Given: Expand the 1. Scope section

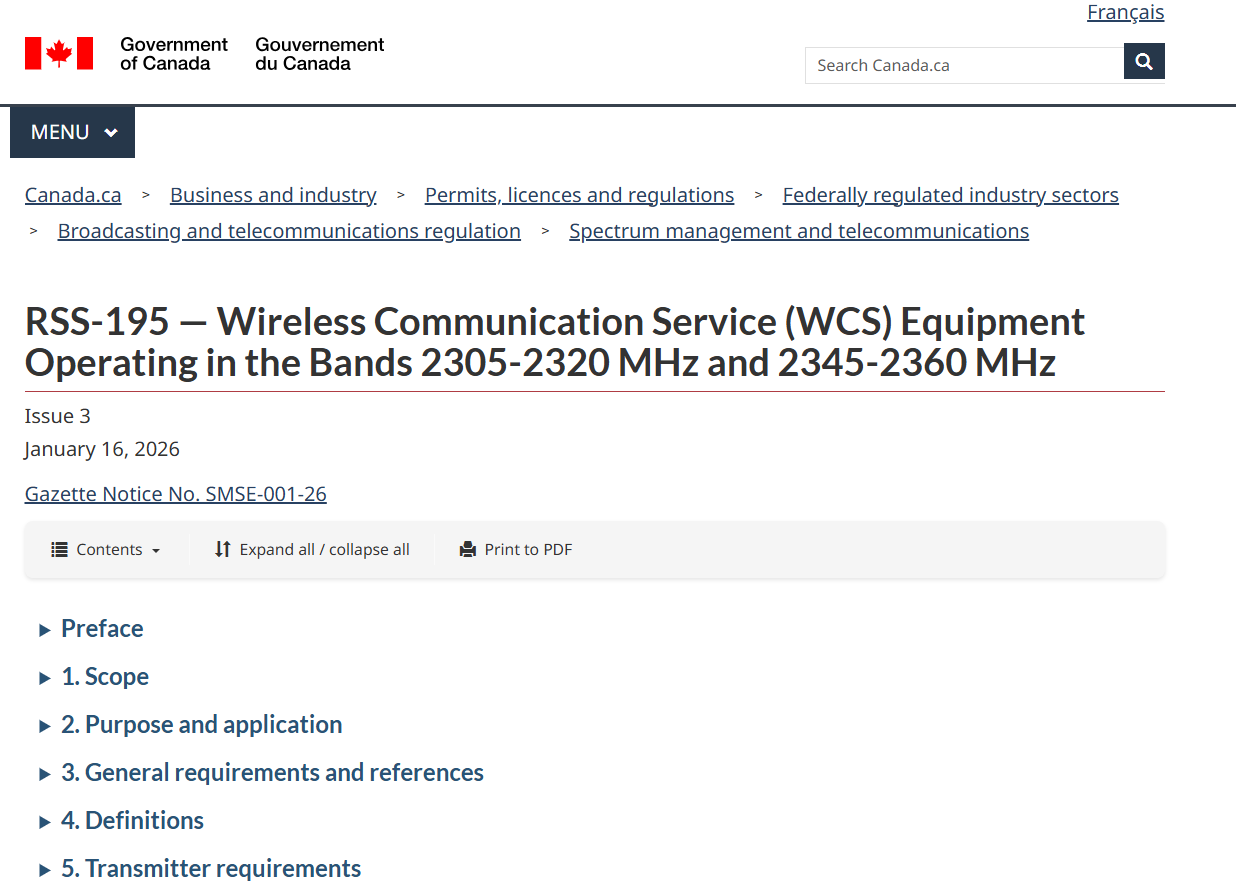Looking at the screenshot, I should [104, 676].
